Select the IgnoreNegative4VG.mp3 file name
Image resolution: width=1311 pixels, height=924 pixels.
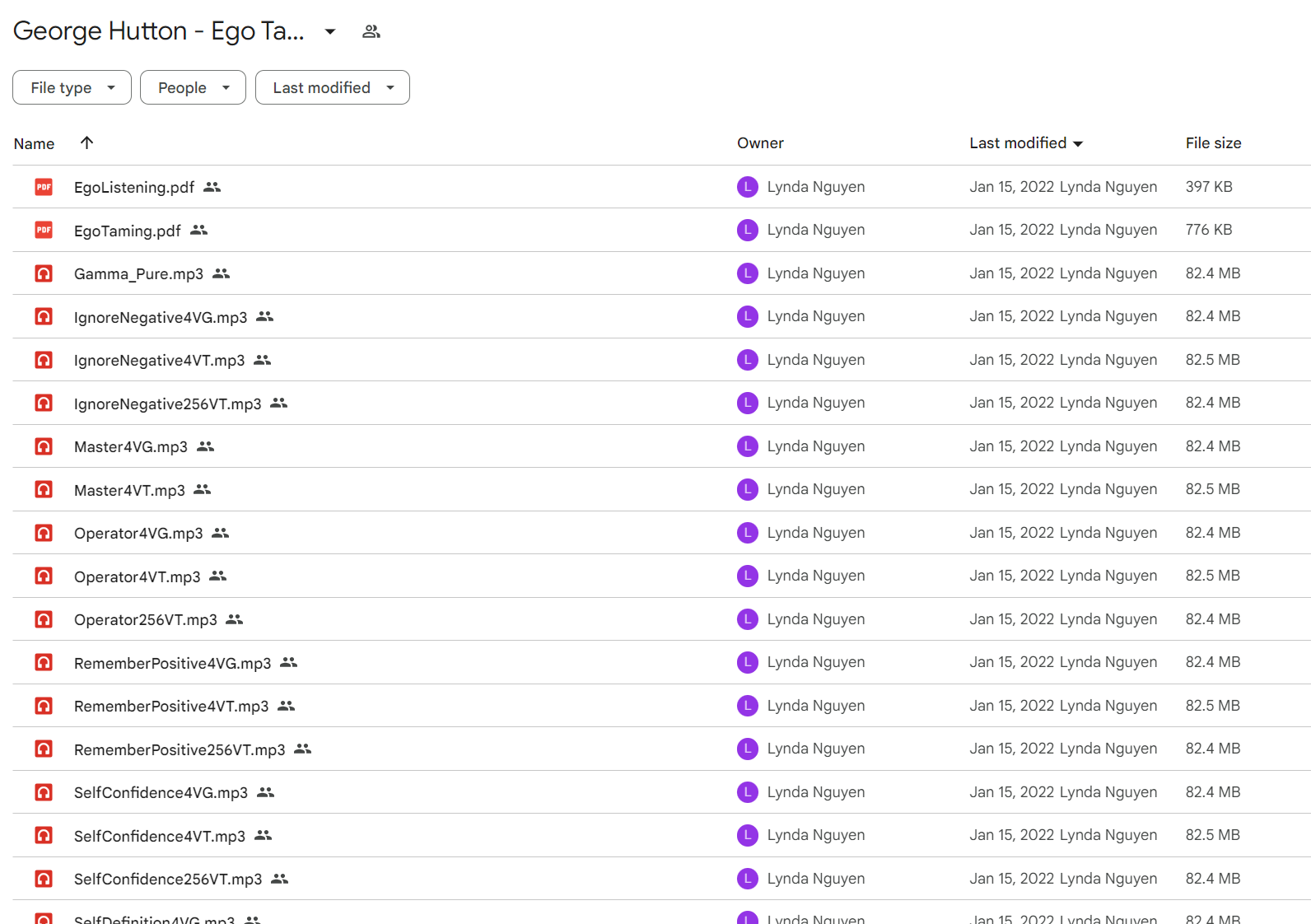click(161, 317)
